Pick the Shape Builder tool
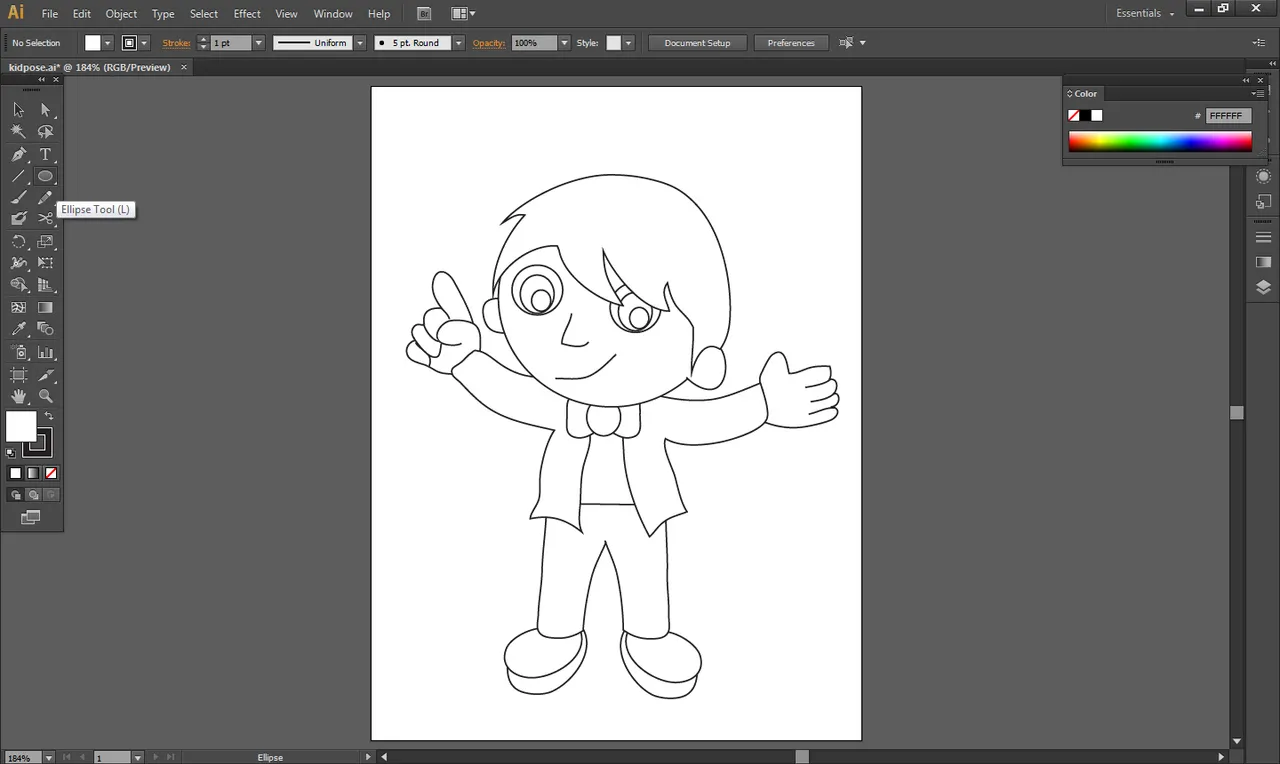This screenshot has height=764, width=1280. tap(18, 285)
